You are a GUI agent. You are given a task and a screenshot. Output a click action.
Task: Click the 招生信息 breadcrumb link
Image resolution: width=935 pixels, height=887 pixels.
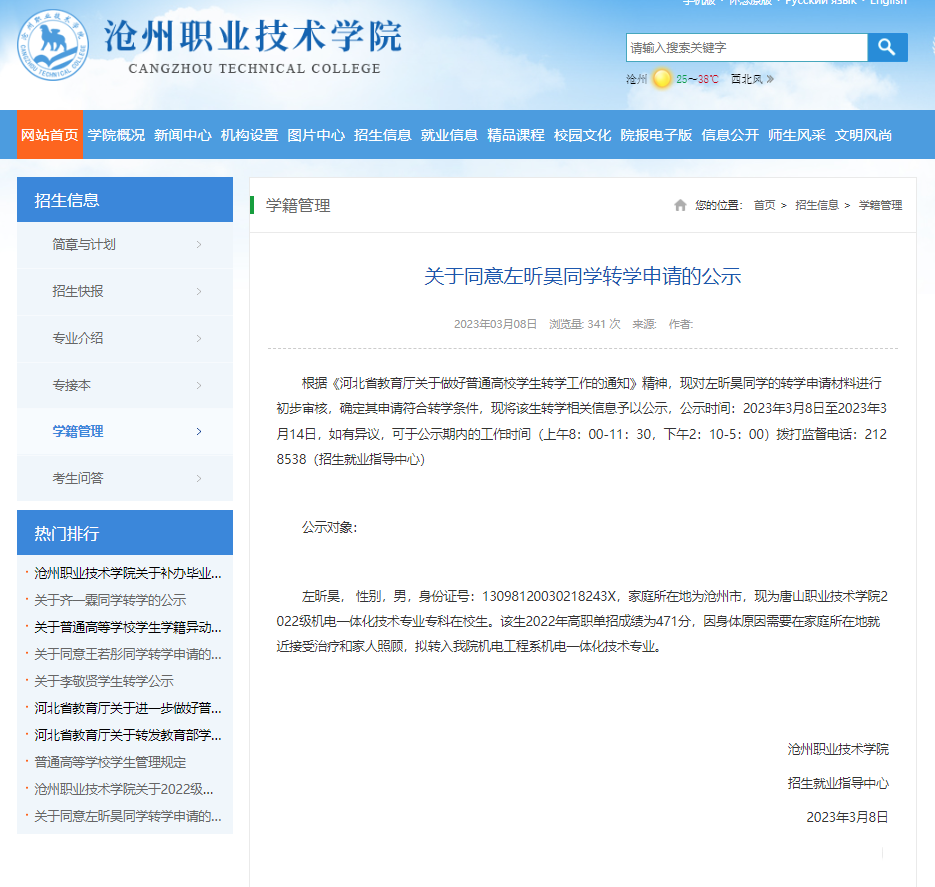click(x=817, y=205)
